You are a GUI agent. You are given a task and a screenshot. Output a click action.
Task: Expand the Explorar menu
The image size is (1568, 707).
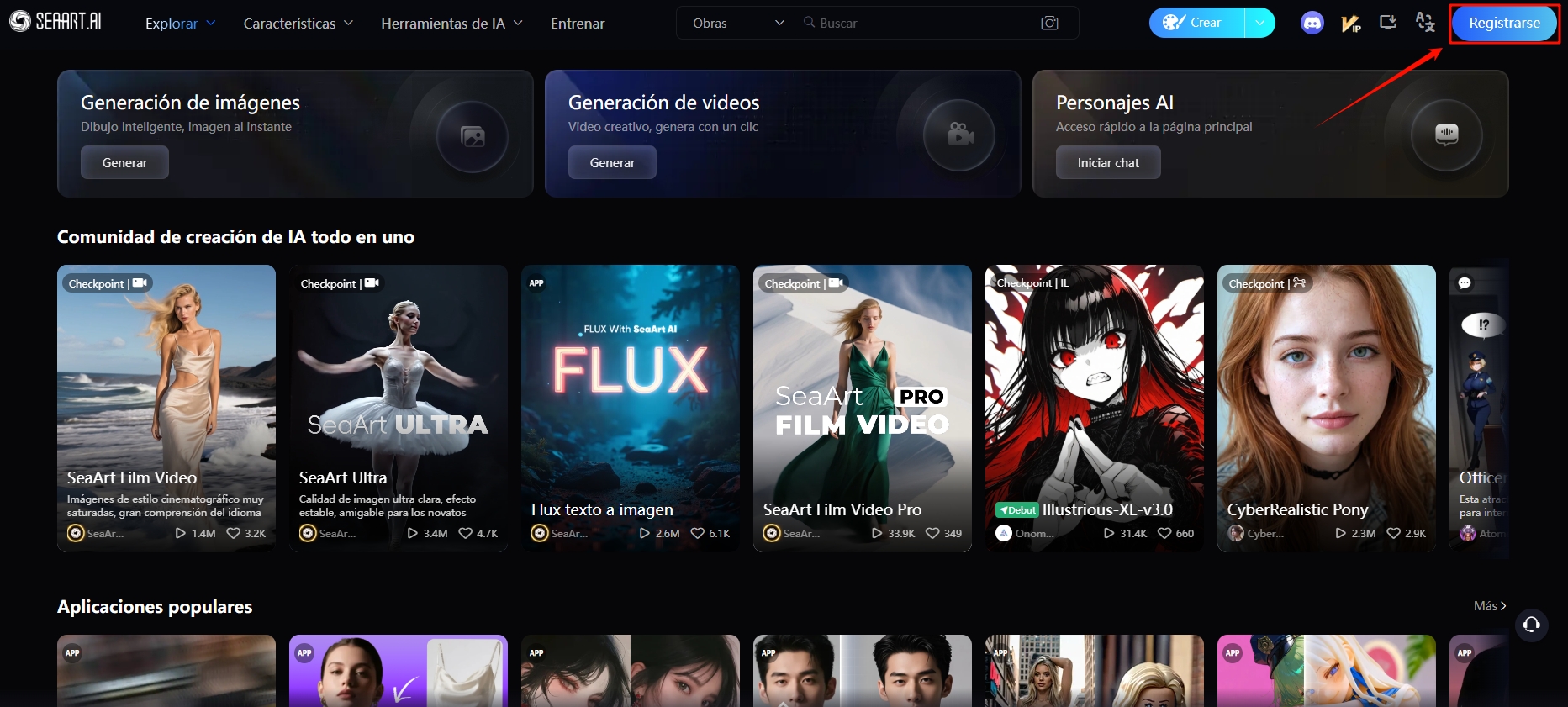pos(180,24)
